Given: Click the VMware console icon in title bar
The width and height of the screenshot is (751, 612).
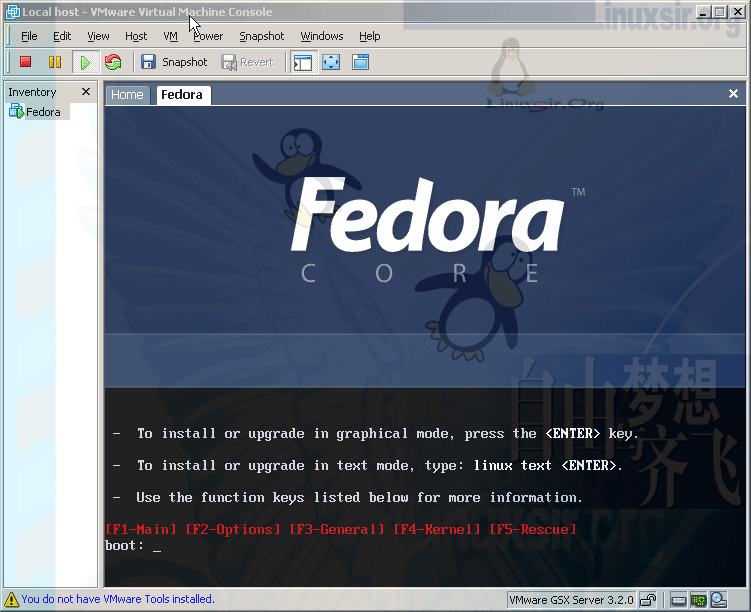Looking at the screenshot, I should point(12,12).
